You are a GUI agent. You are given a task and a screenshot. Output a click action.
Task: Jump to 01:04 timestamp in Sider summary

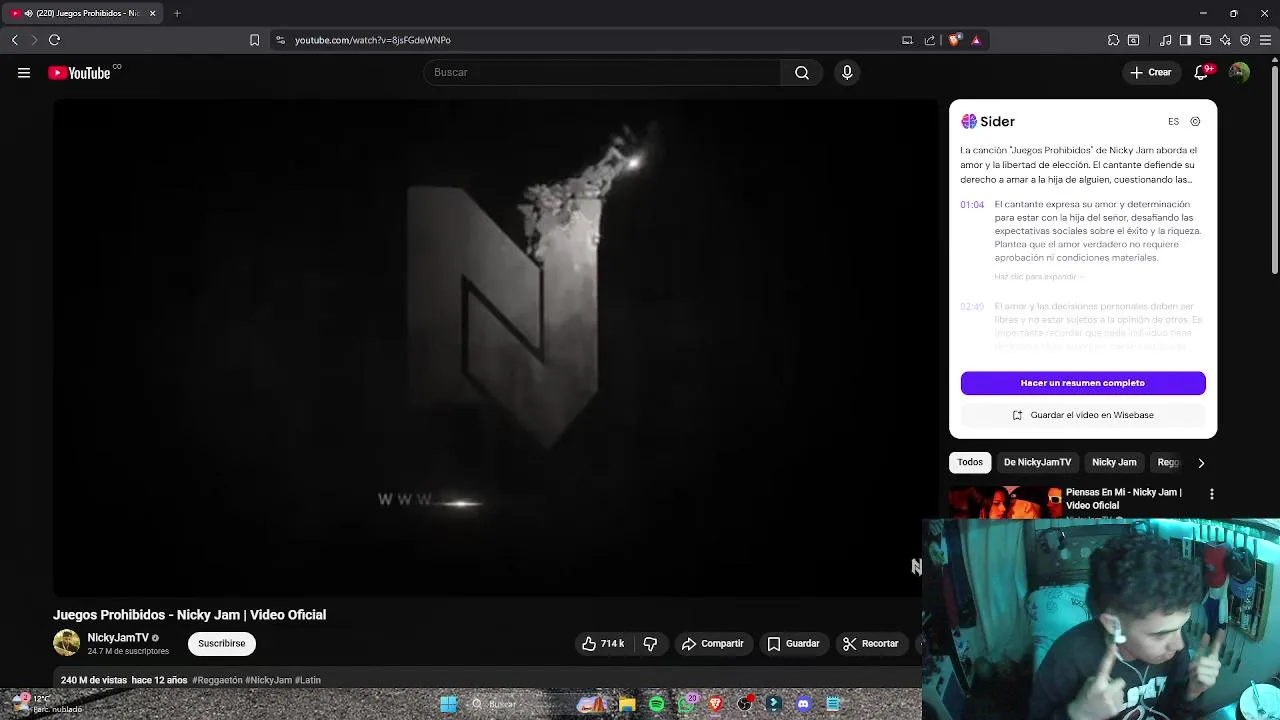click(972, 204)
